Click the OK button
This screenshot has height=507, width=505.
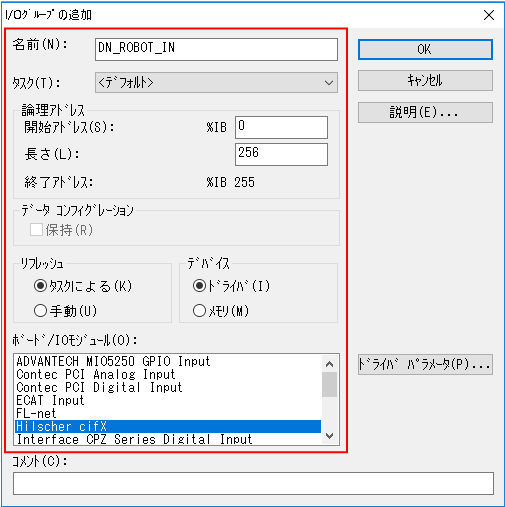pyautogui.click(x=425, y=50)
